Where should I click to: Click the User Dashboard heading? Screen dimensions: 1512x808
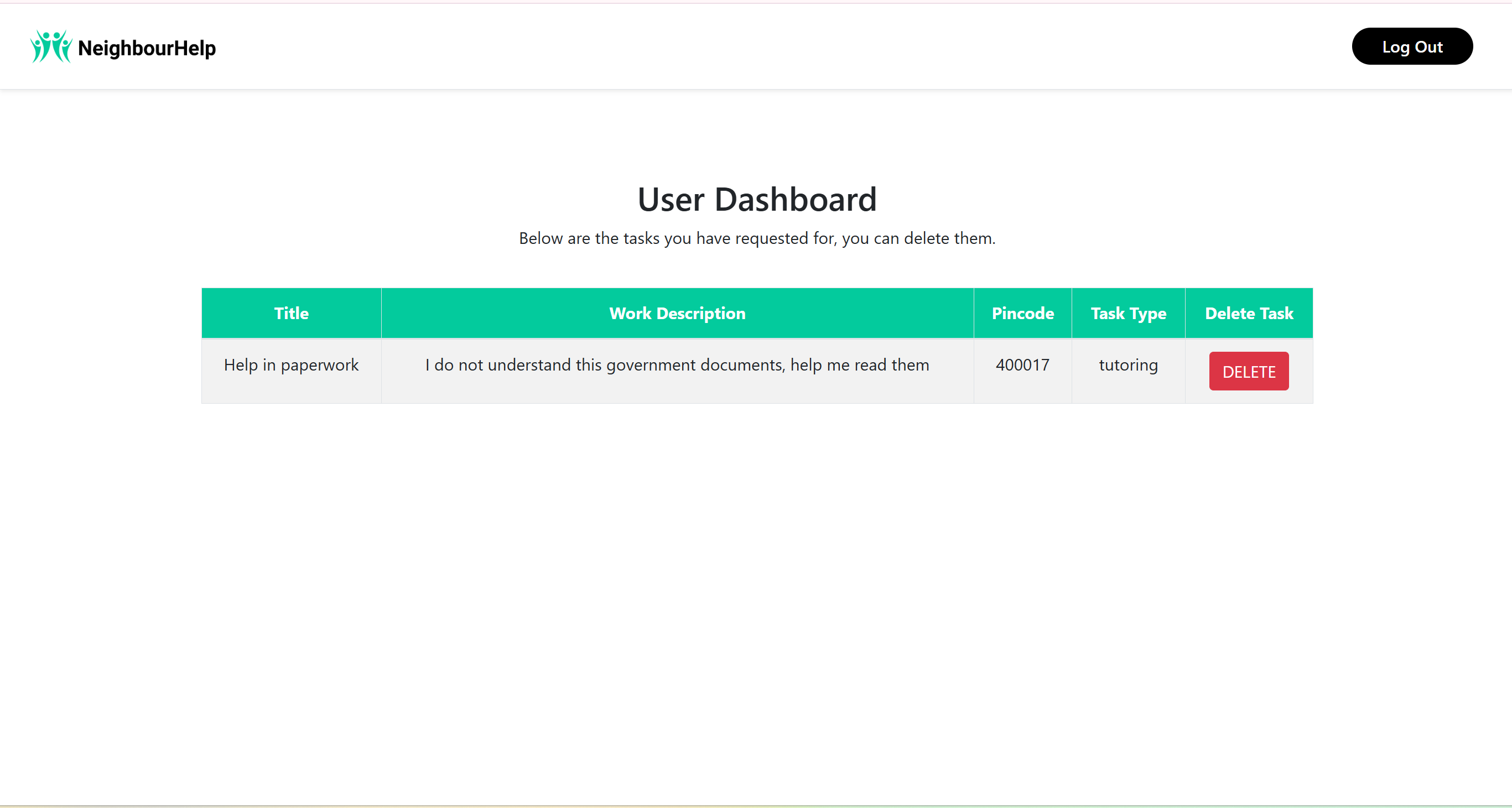click(756, 200)
